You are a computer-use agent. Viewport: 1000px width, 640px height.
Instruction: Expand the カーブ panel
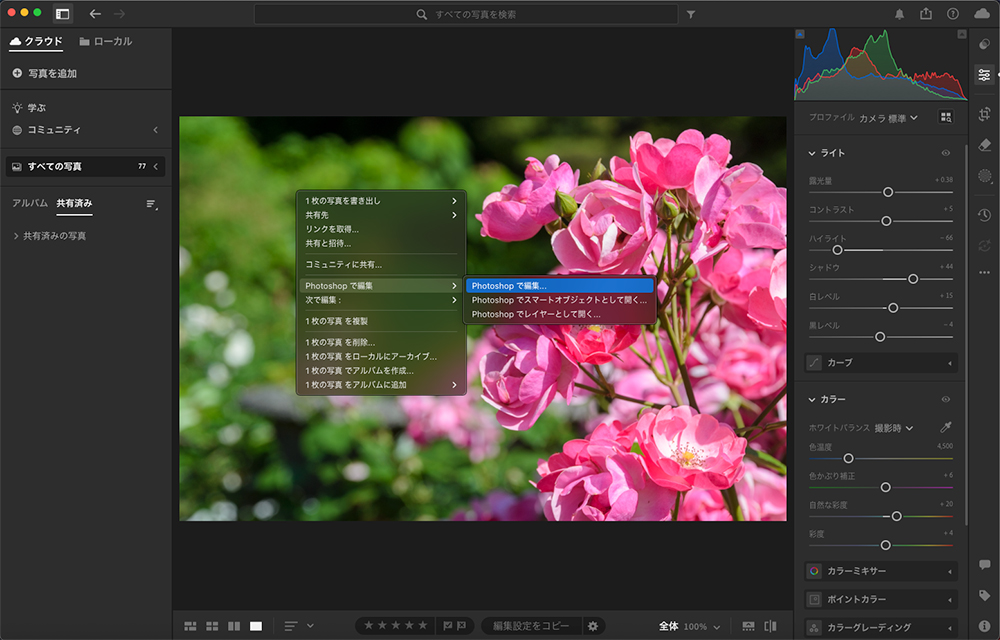coord(881,363)
